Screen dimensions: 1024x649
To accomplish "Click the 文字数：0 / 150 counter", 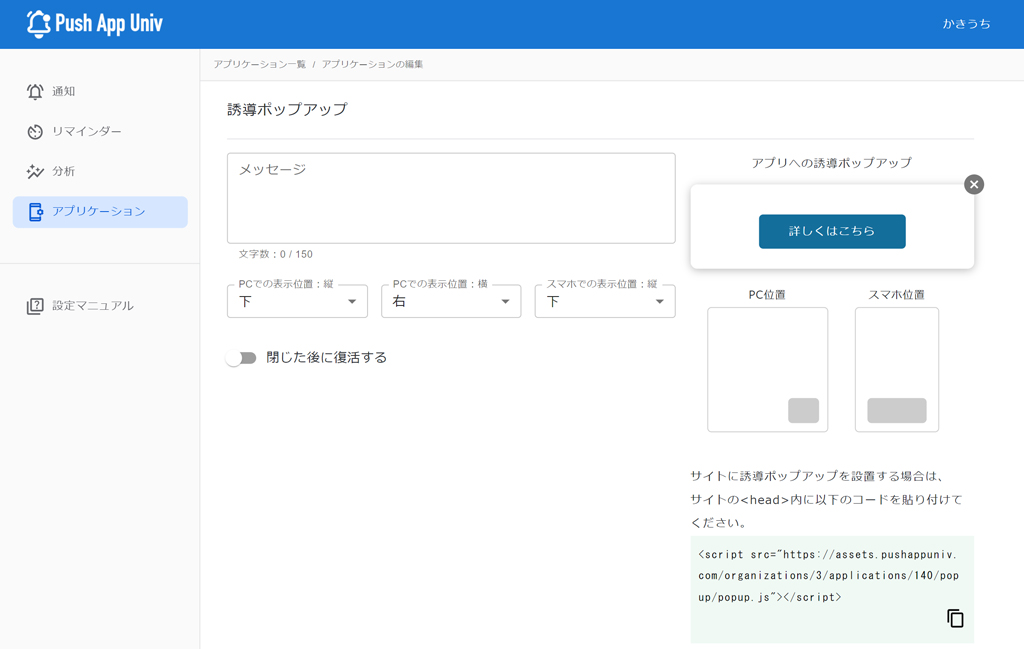I will click(276, 254).
